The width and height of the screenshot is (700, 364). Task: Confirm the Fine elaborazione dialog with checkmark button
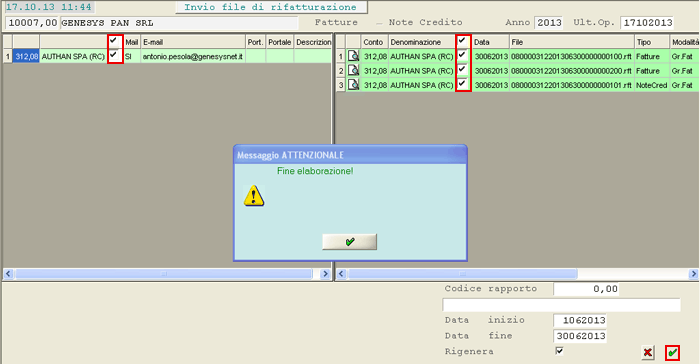click(x=350, y=242)
